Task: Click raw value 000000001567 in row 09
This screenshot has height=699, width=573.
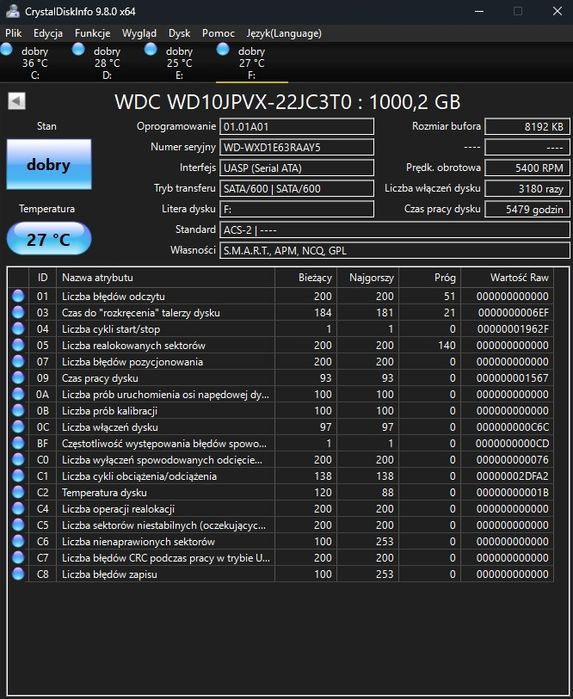Action: click(512, 378)
